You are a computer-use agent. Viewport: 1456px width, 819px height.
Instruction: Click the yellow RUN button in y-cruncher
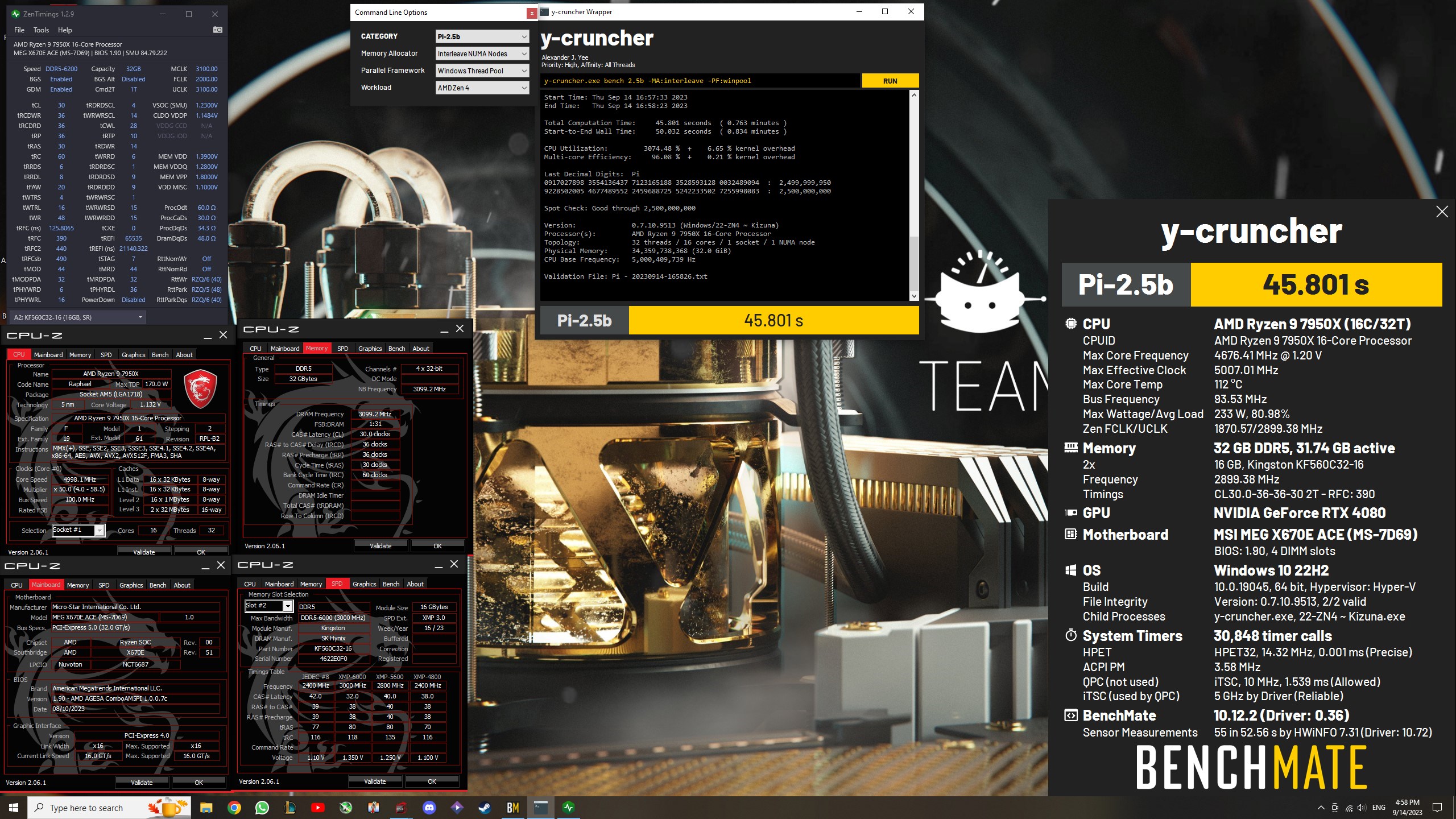coord(890,81)
